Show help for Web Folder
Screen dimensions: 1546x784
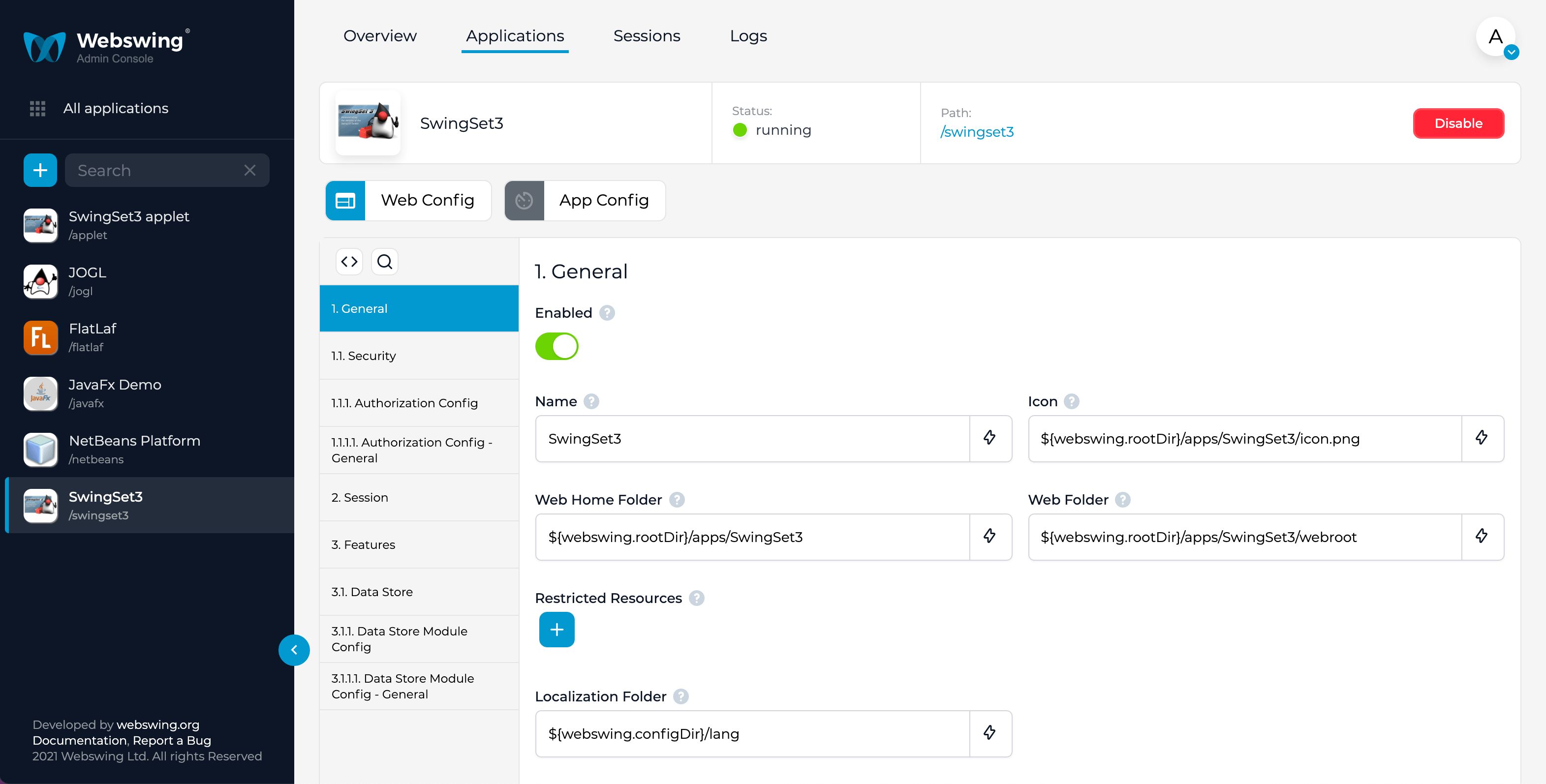click(1123, 500)
